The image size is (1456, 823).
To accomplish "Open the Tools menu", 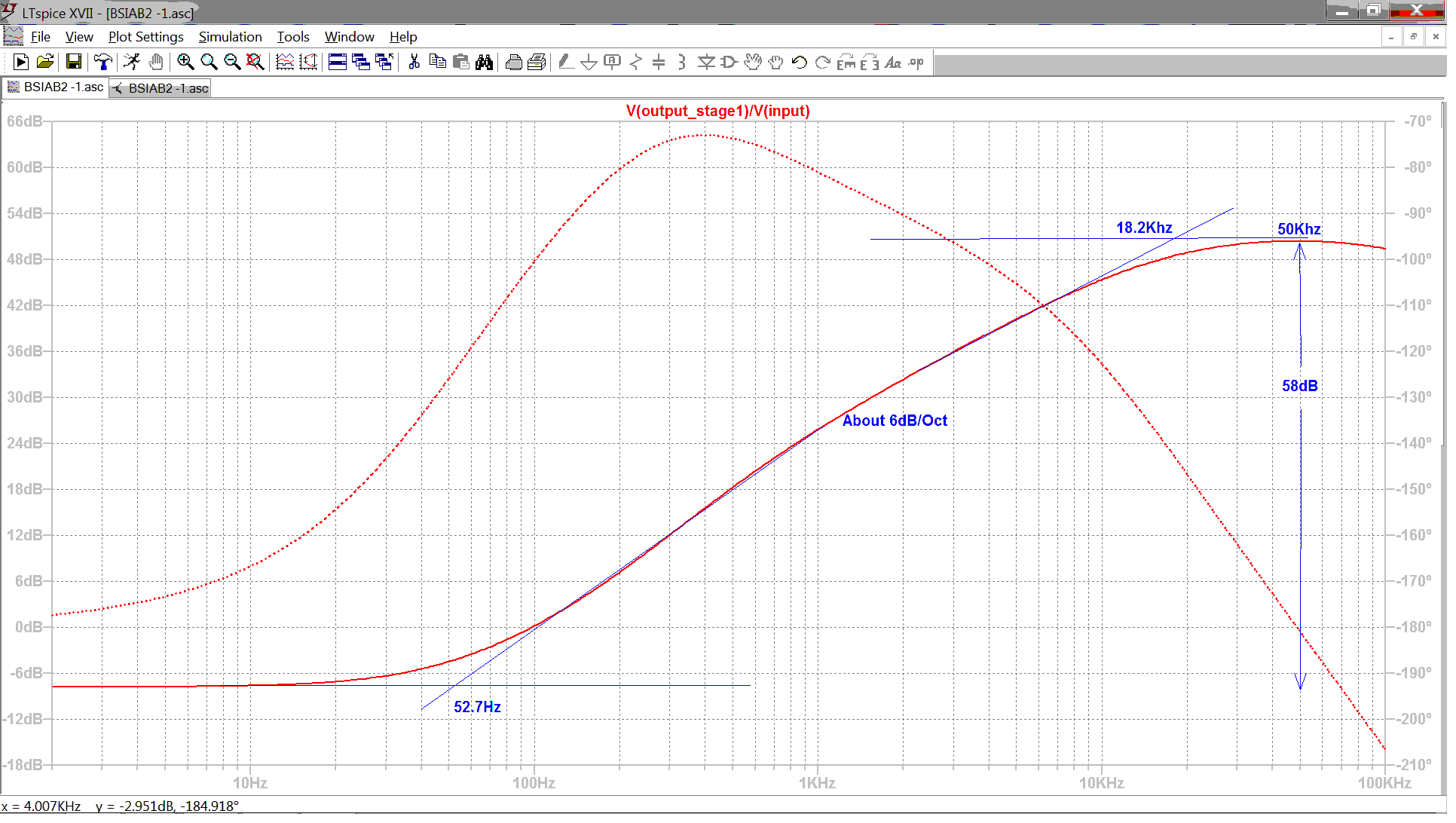I will point(293,37).
